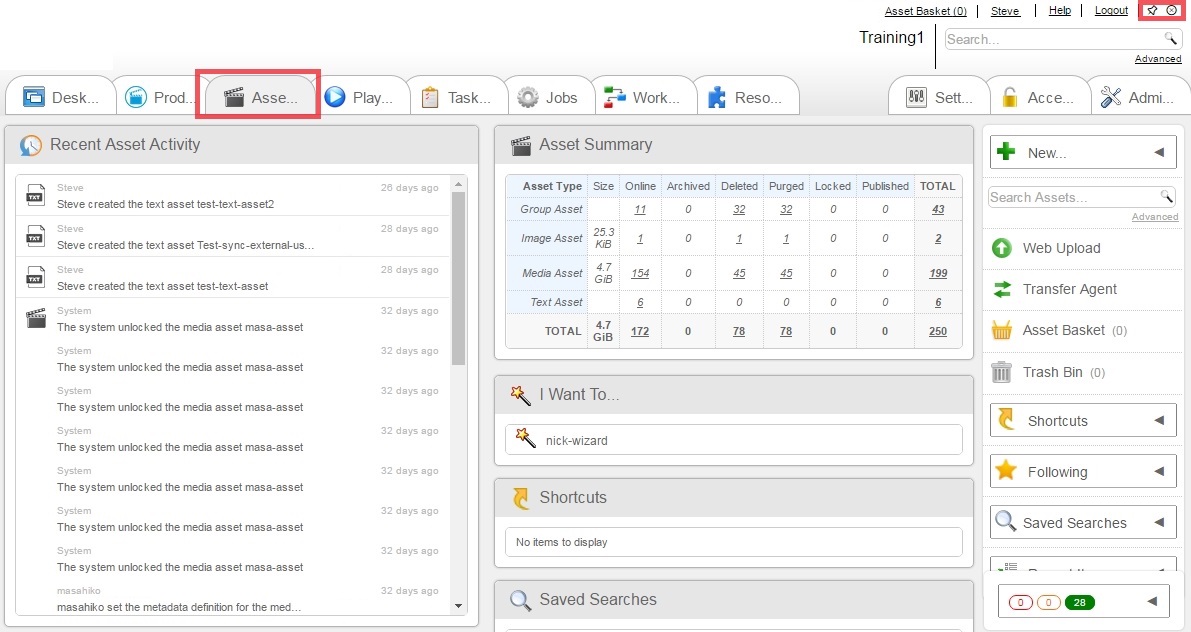Click the Online media assets count 154
The image size is (1191, 632).
click(x=640, y=272)
